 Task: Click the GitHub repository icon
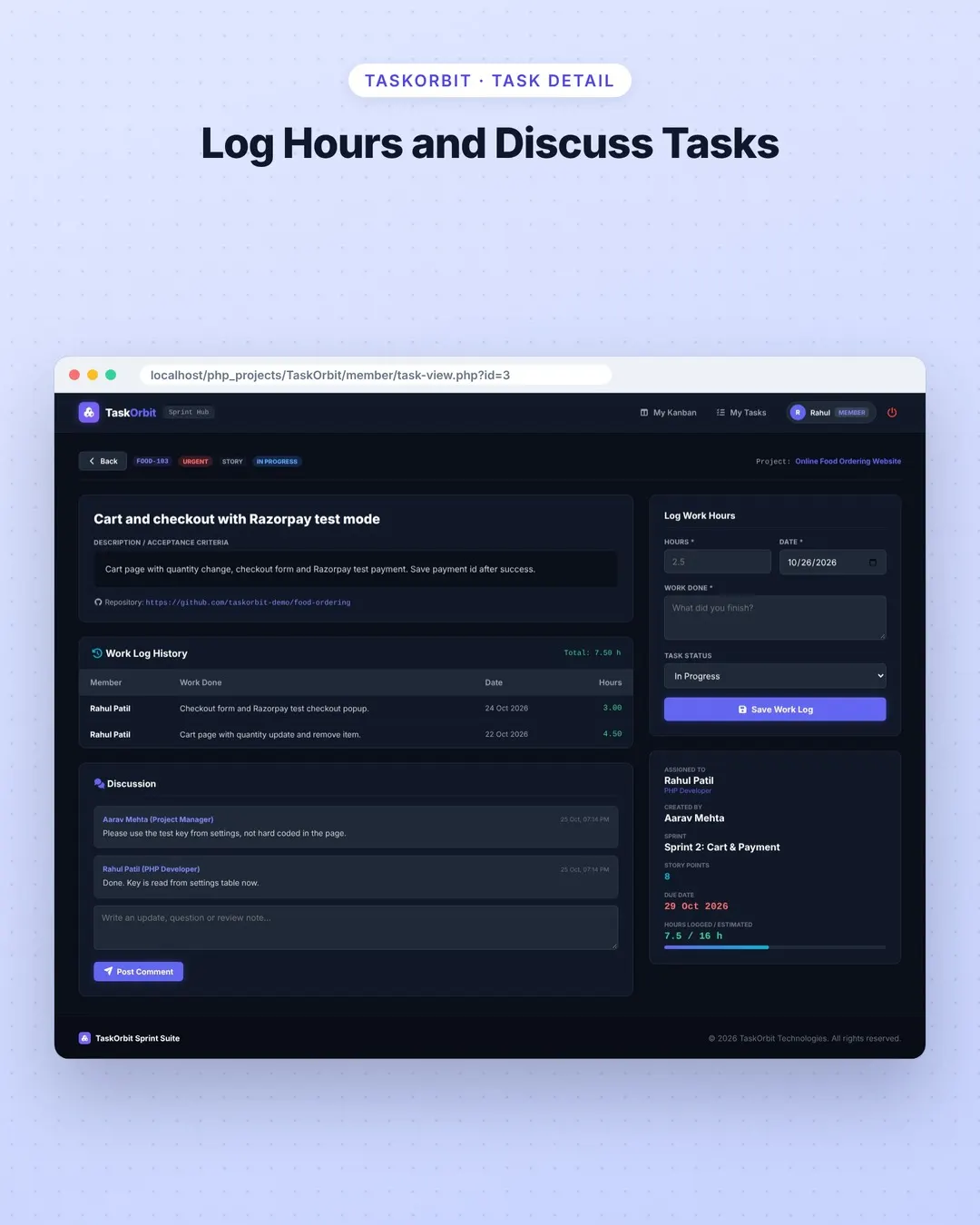click(x=98, y=602)
